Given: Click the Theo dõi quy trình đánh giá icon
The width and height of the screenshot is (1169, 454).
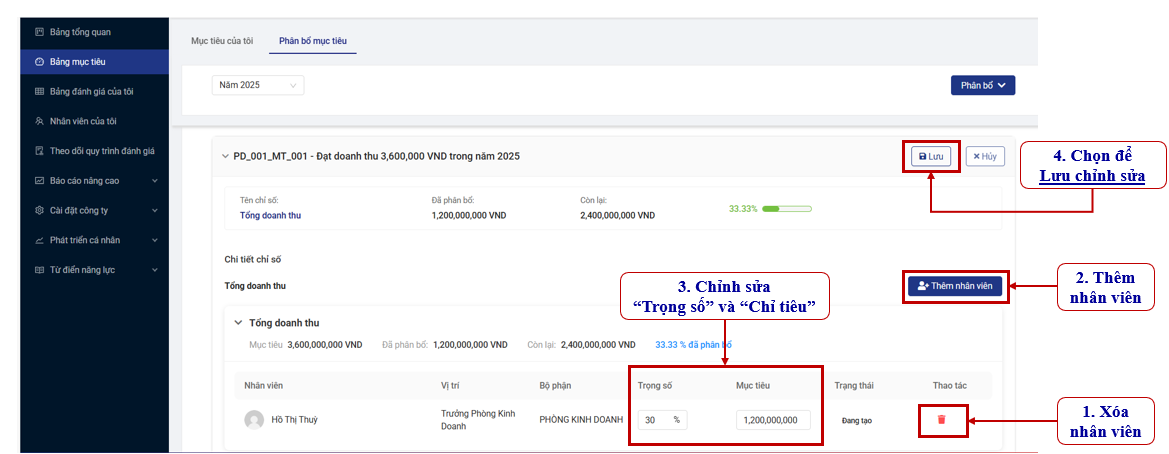Looking at the screenshot, I should click(39, 152).
